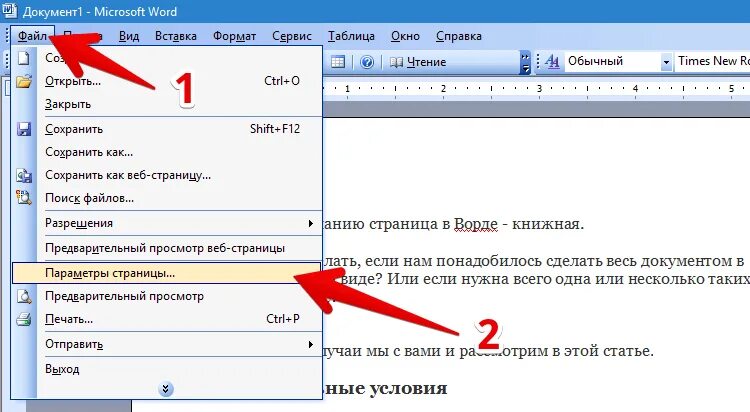The image size is (750, 412).
Task: Open the Файл menu
Action: tap(33, 36)
